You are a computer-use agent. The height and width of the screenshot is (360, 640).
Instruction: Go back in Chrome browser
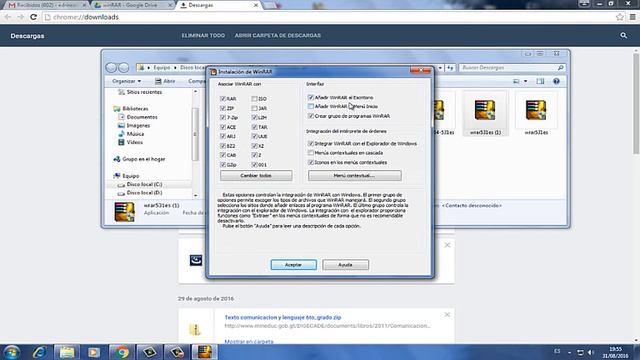pyautogui.click(x=8, y=17)
